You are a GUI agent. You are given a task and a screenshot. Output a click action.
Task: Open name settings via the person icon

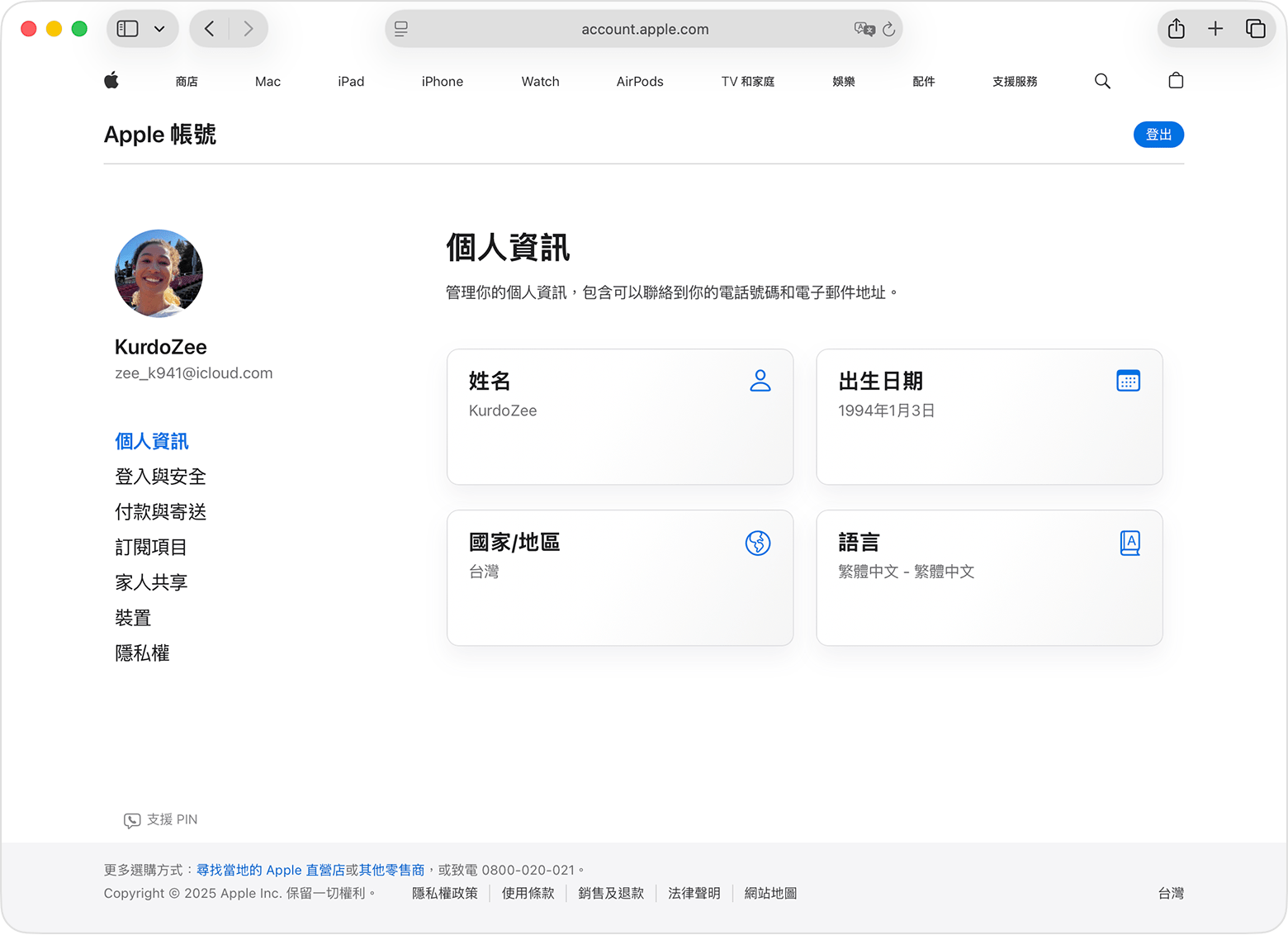click(760, 381)
